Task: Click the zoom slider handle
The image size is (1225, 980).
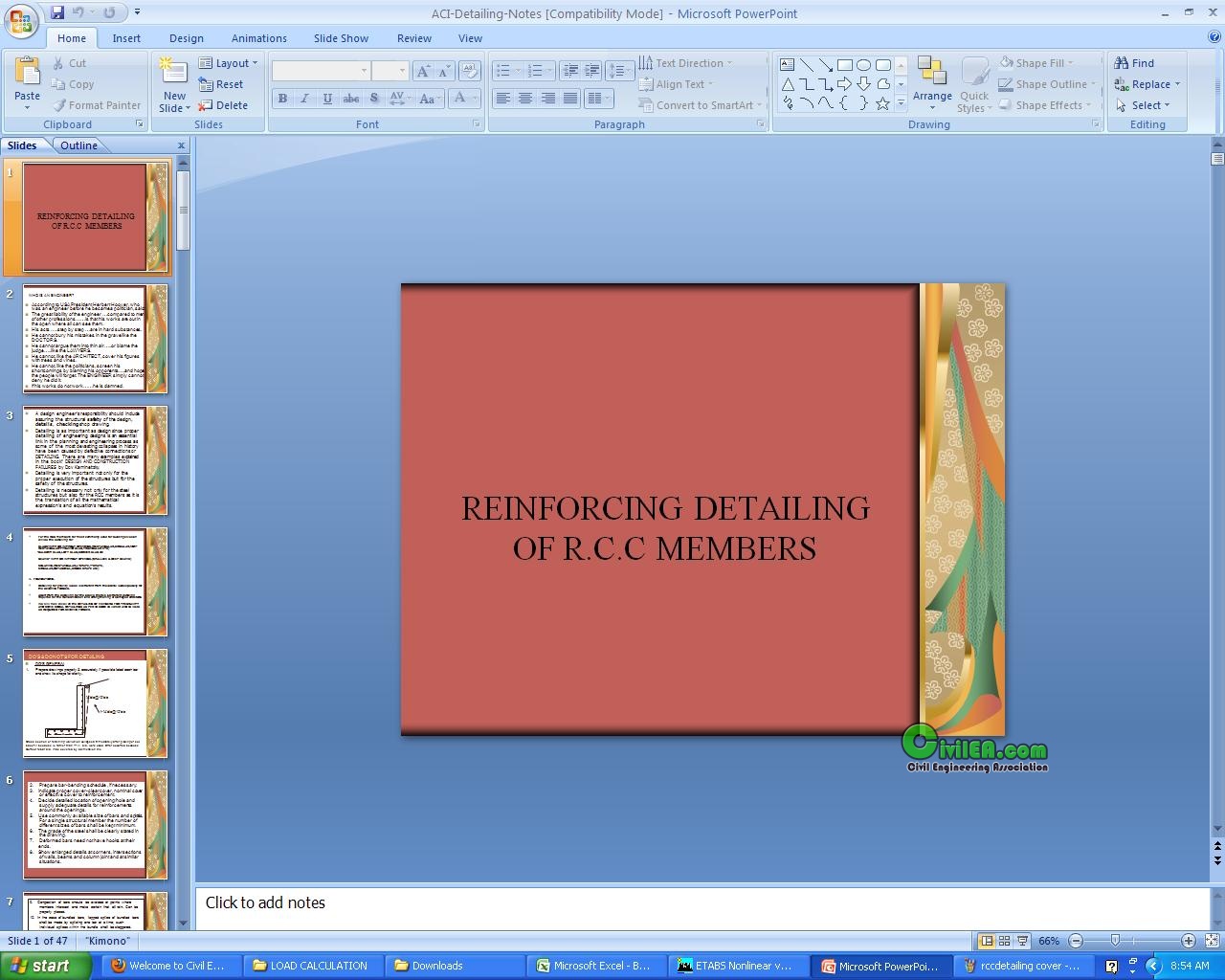Action: [x=1115, y=941]
